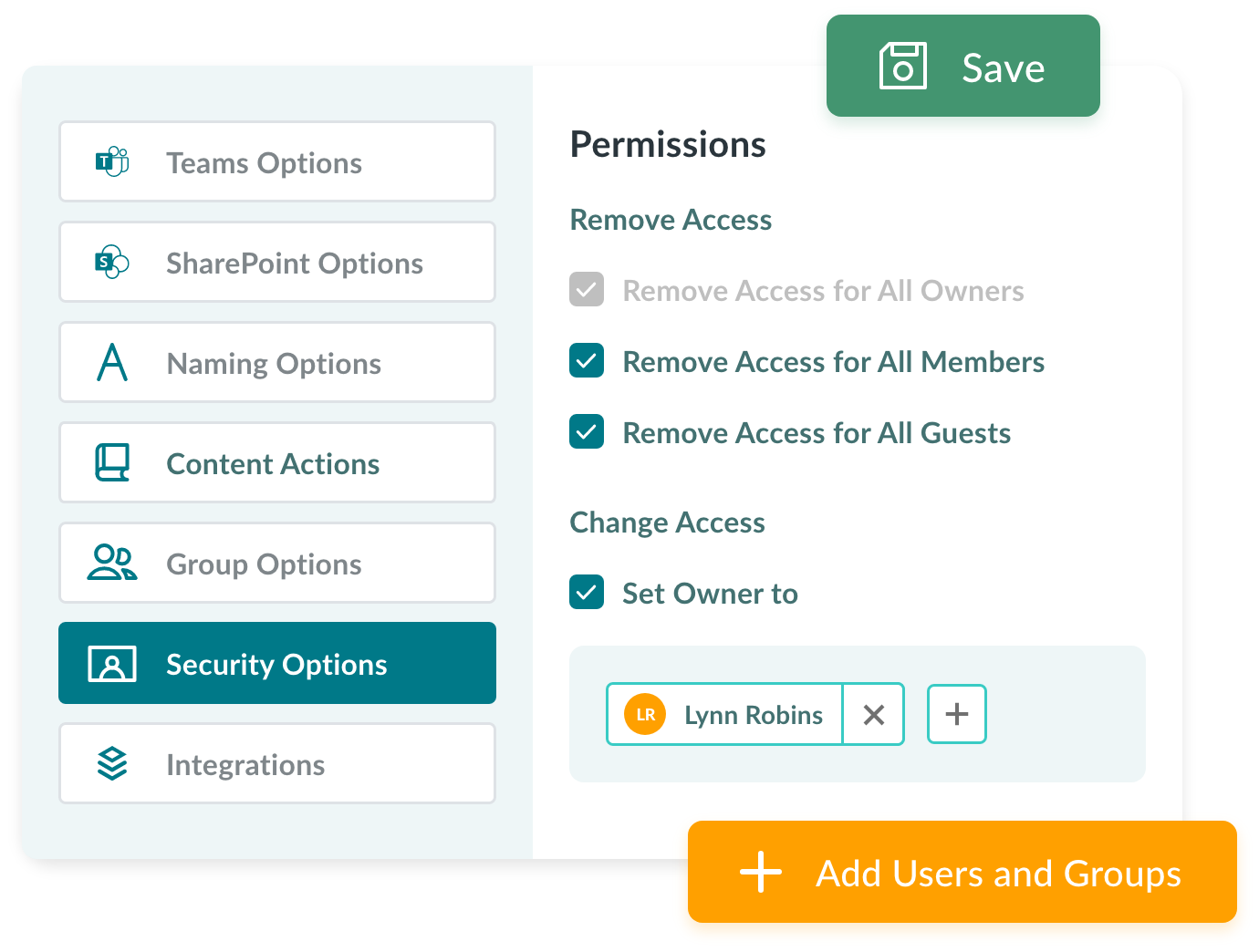Click the SharePoint logo icon
Screen dimensions: 1259x952
coord(112,263)
